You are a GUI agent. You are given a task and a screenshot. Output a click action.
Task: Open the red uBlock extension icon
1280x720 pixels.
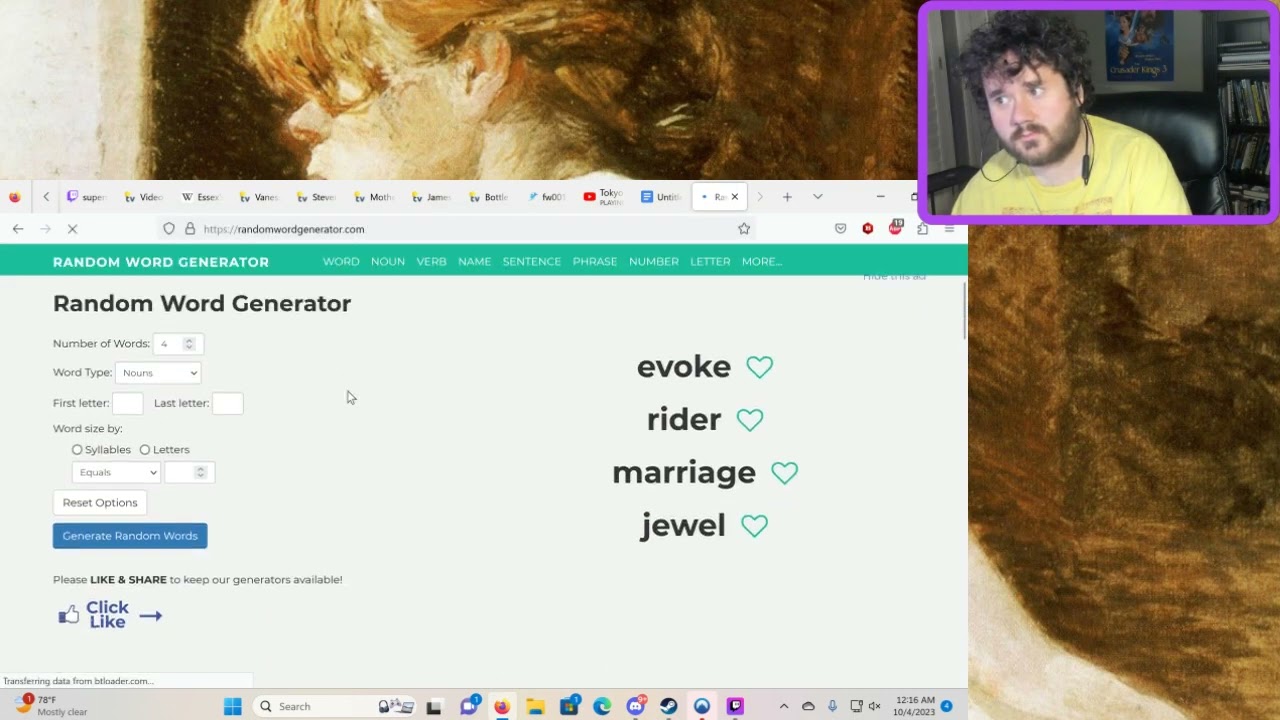click(868, 229)
